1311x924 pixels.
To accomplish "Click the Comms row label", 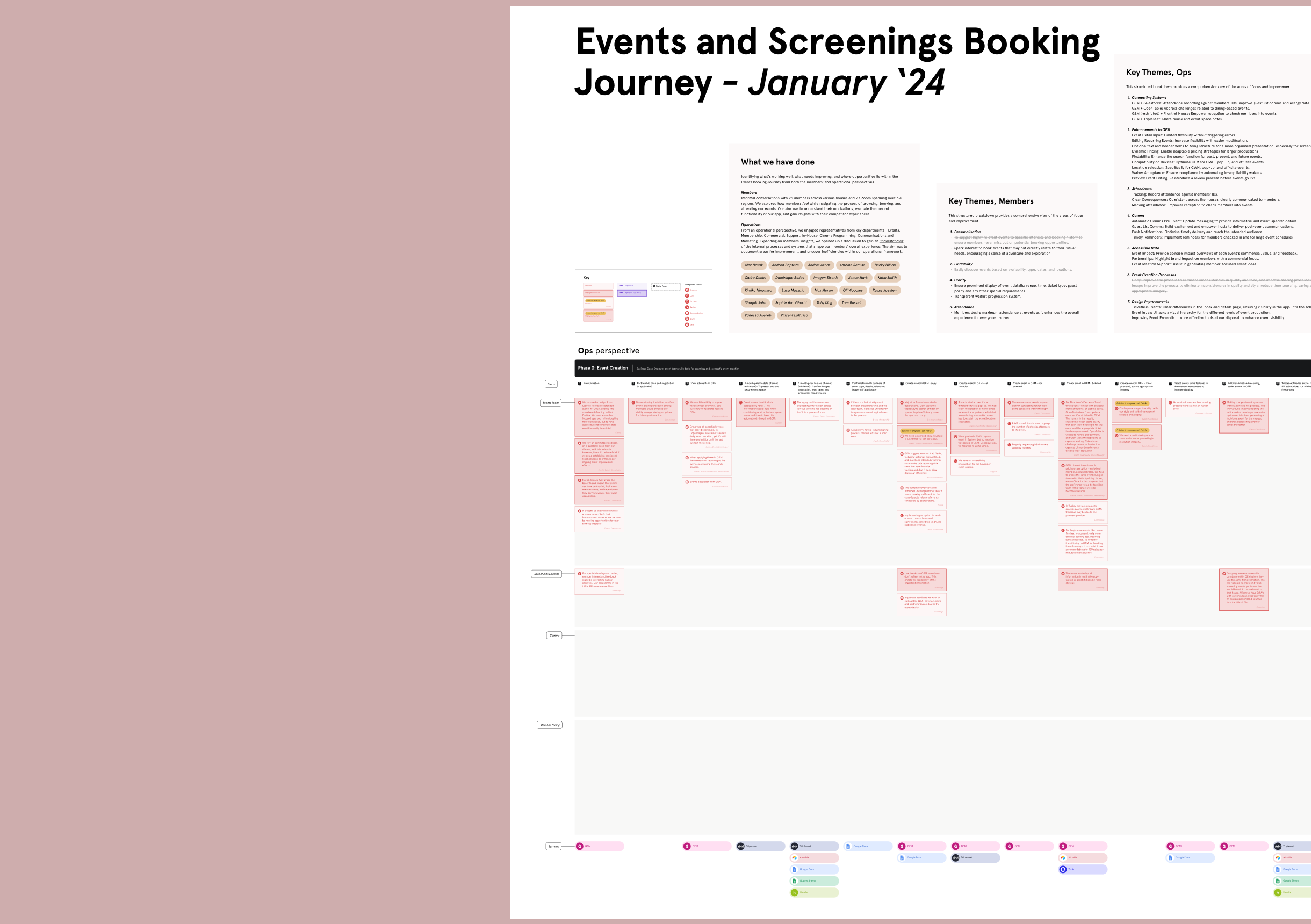I will click(554, 635).
